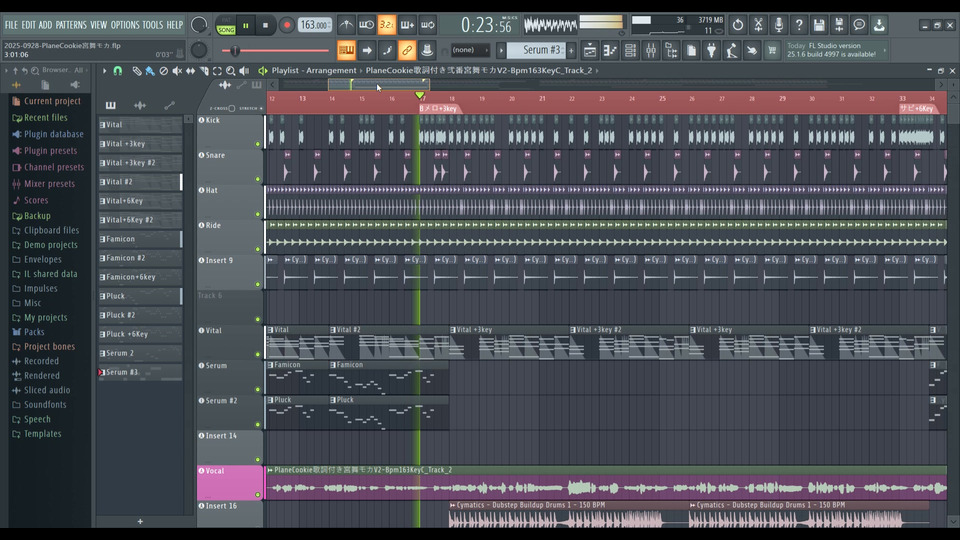Select the mute tool speaker icon in playlist
The width and height of the screenshot is (960, 540).
[x=177, y=71]
